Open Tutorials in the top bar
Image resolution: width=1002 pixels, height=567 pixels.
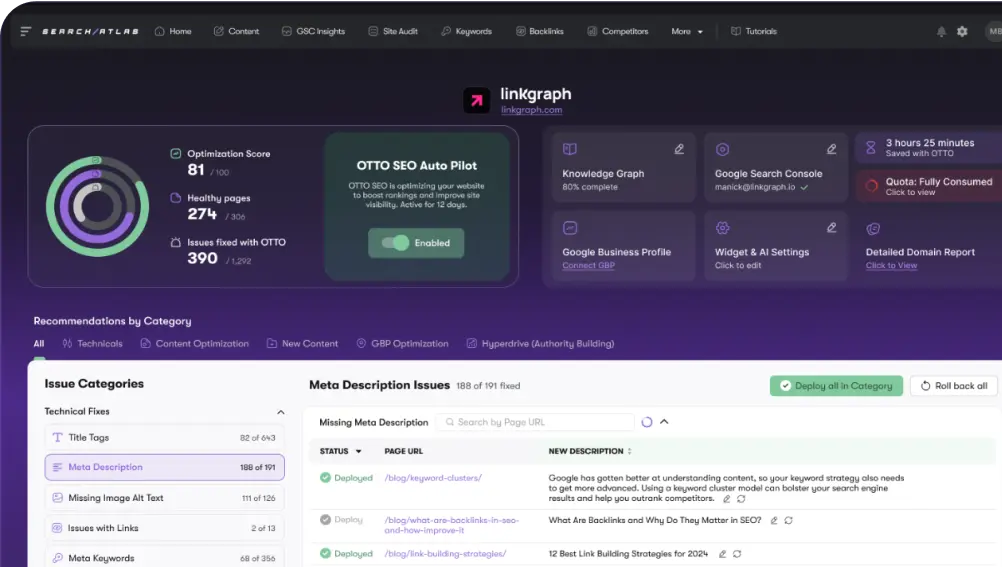(754, 31)
